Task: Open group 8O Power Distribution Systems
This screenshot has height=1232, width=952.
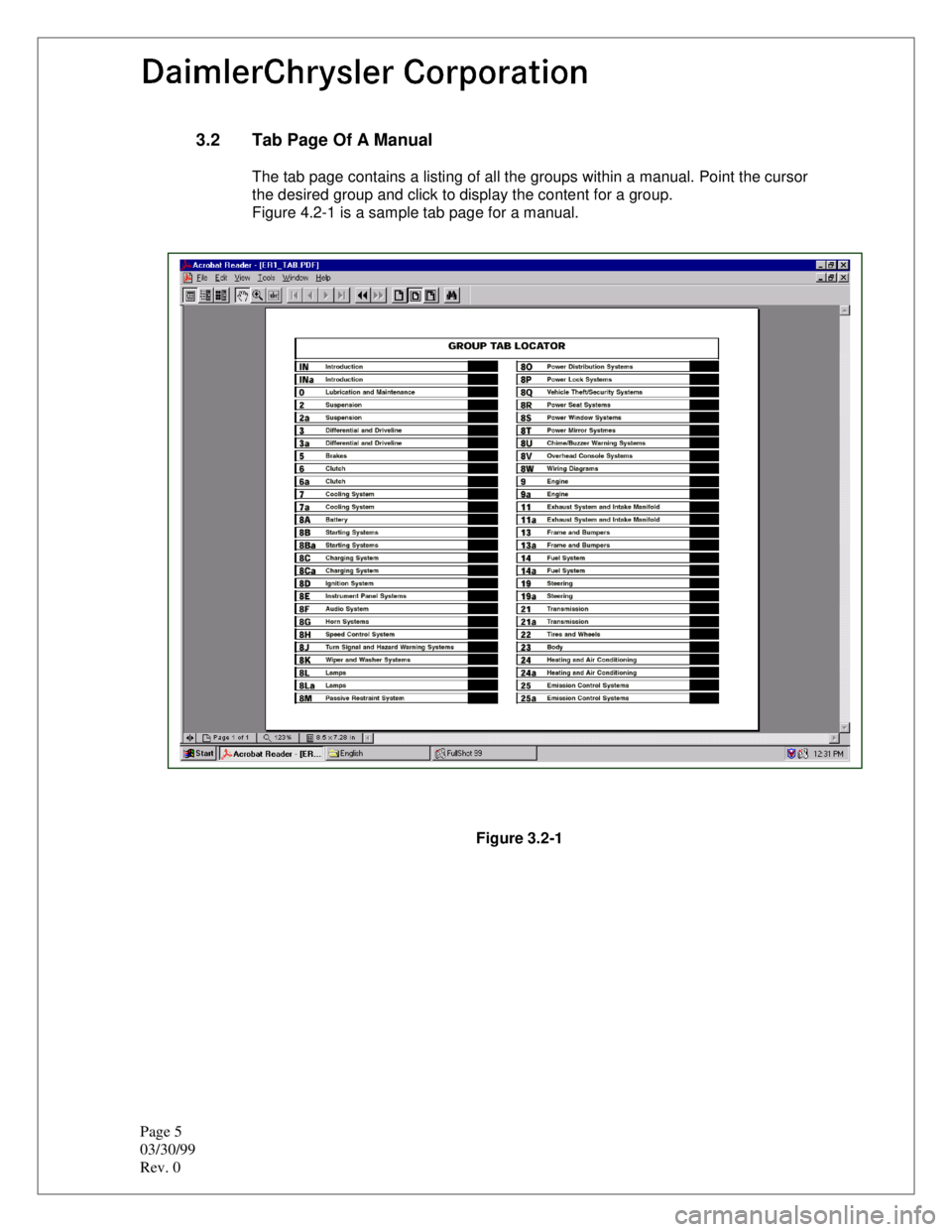Action: 618,367
